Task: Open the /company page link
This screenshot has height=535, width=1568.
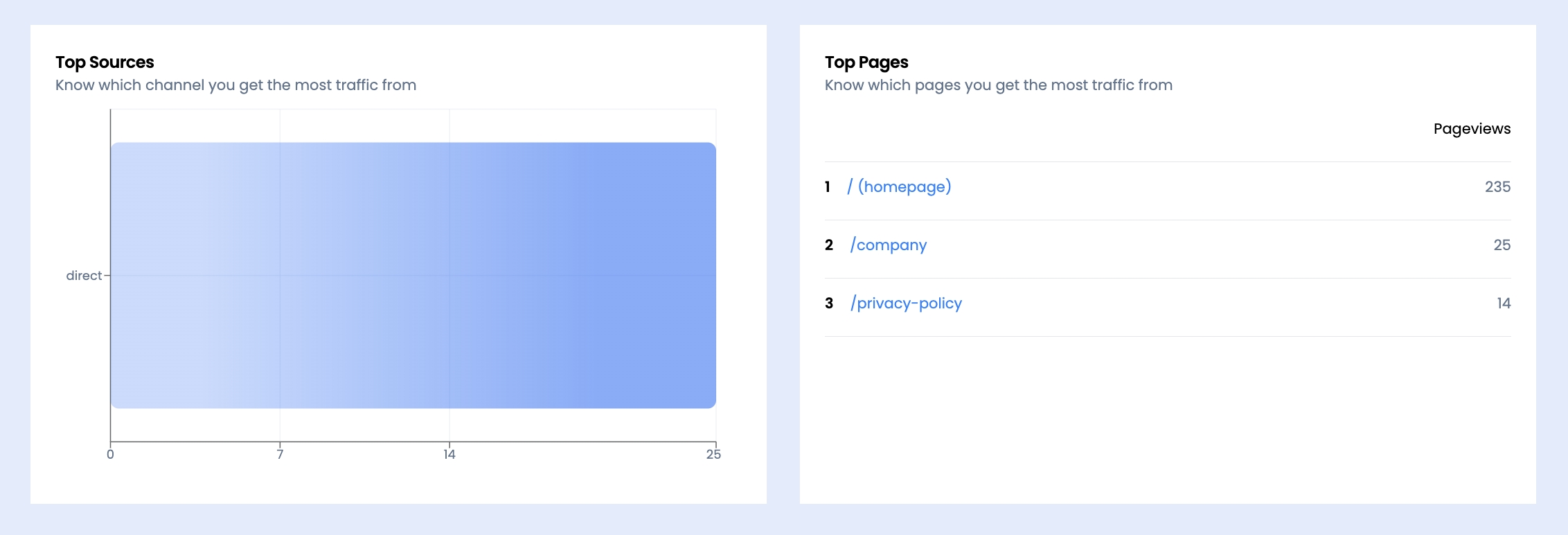Action: pos(889,245)
